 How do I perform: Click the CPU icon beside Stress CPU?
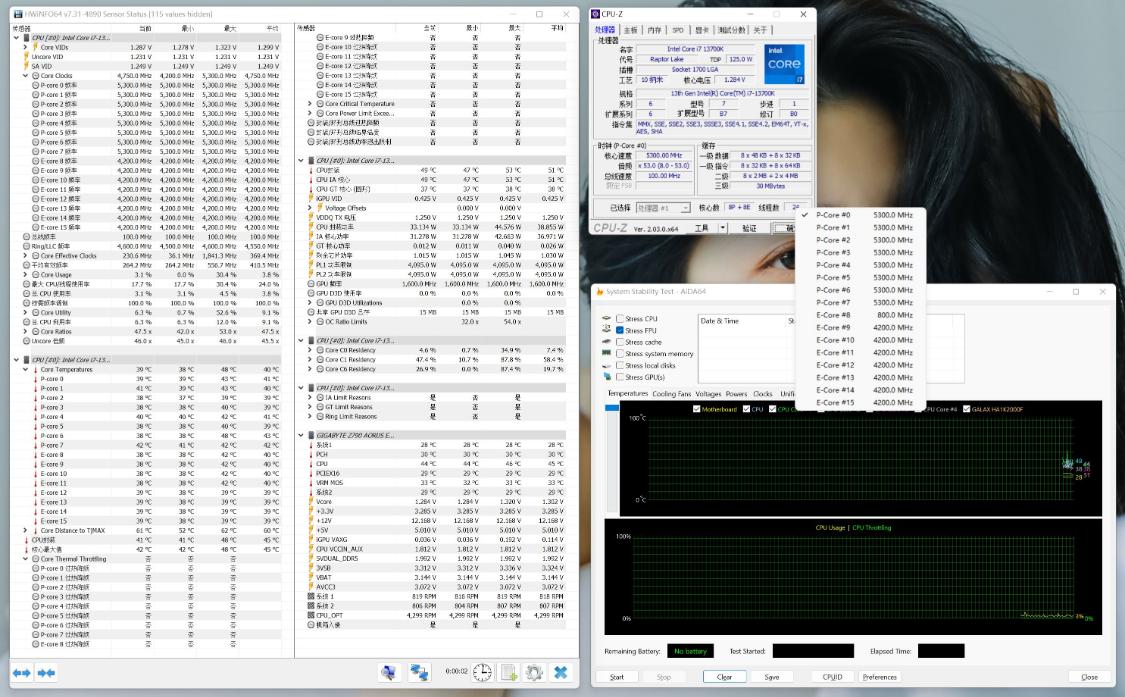(x=606, y=318)
